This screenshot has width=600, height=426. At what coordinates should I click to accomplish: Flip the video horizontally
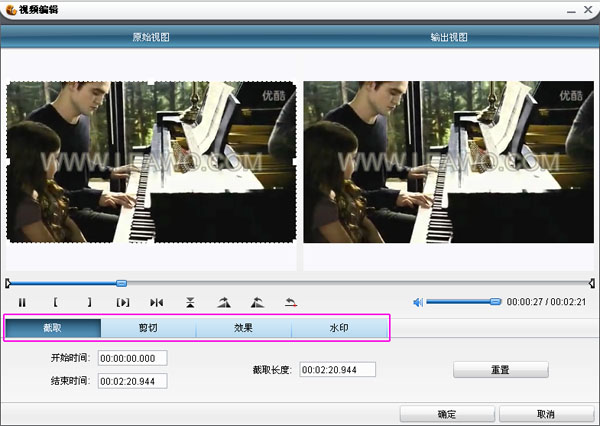157,302
